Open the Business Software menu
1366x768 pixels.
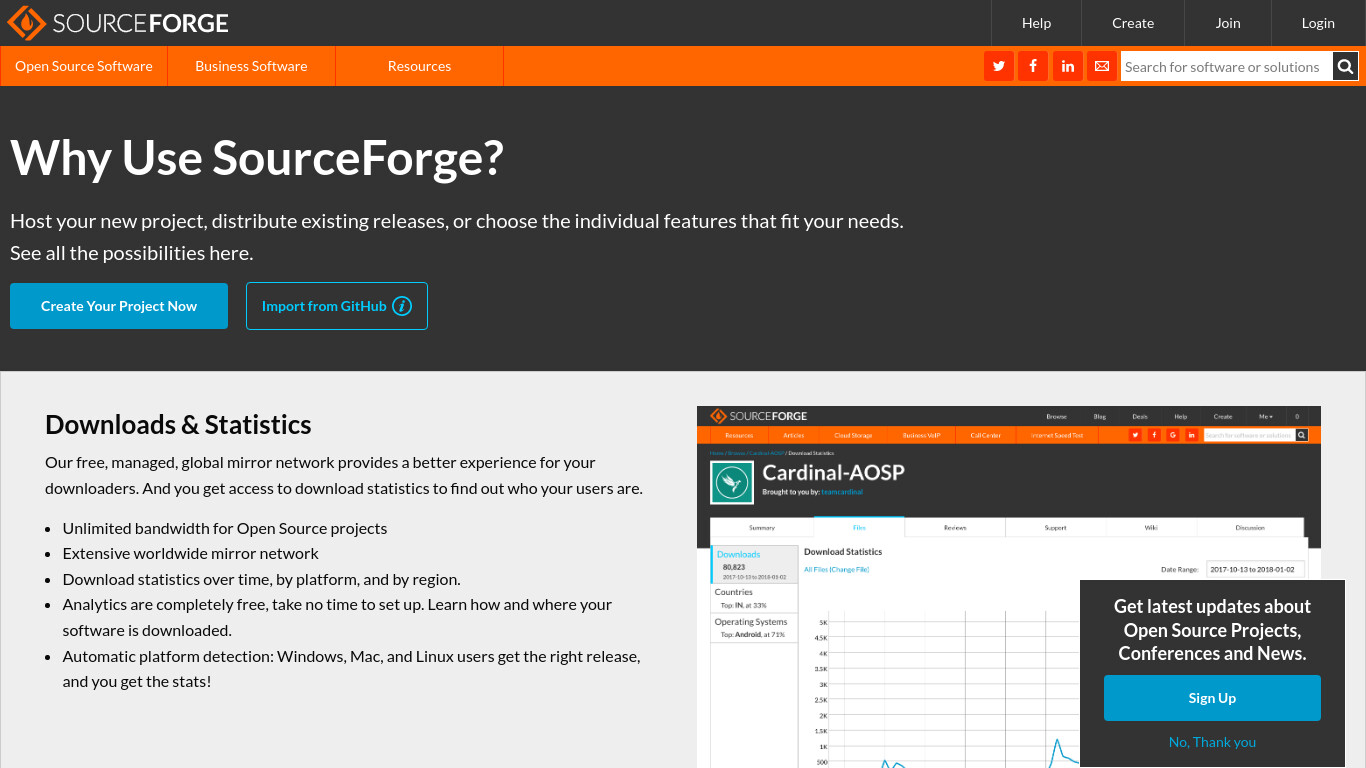tap(251, 66)
